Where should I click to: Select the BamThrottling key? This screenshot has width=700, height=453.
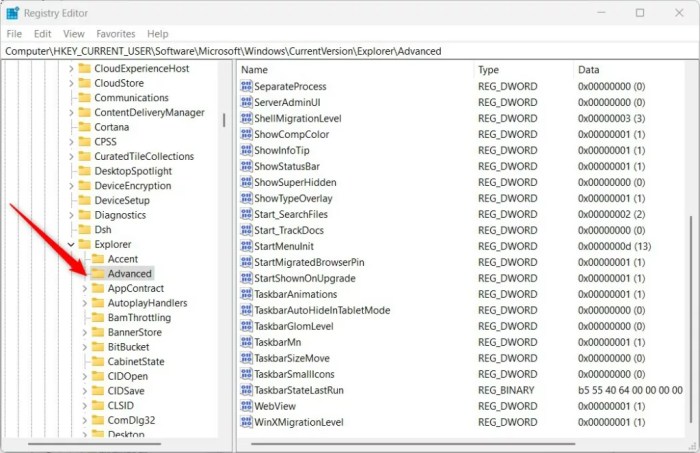pyautogui.click(x=139, y=318)
